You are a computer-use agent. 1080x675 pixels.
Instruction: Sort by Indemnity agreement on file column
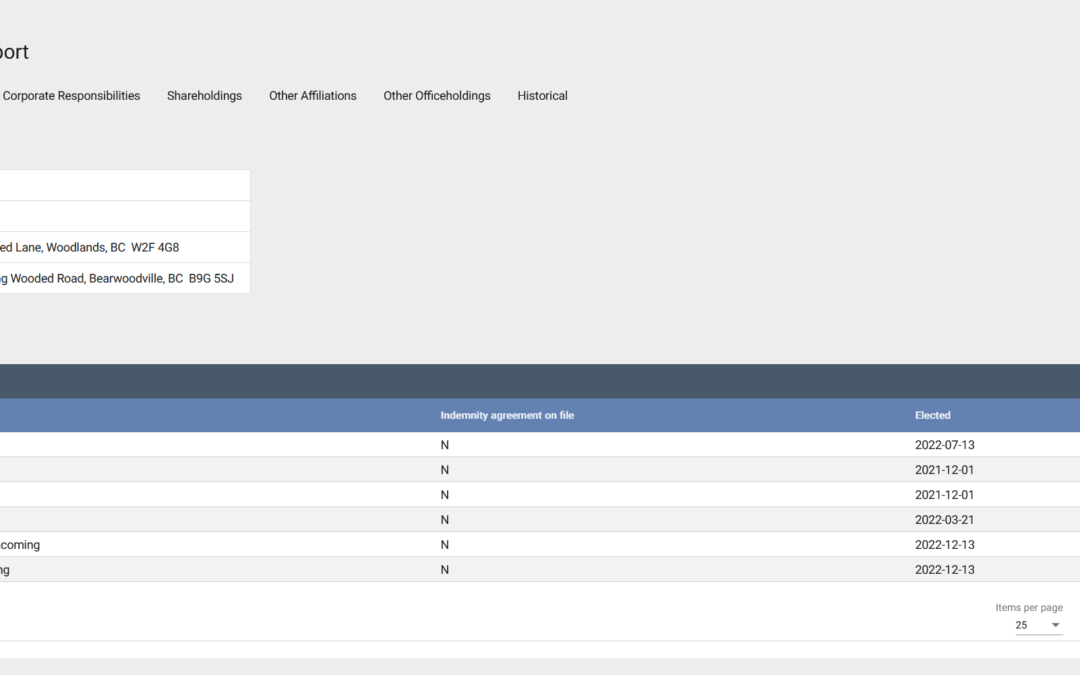(x=507, y=415)
